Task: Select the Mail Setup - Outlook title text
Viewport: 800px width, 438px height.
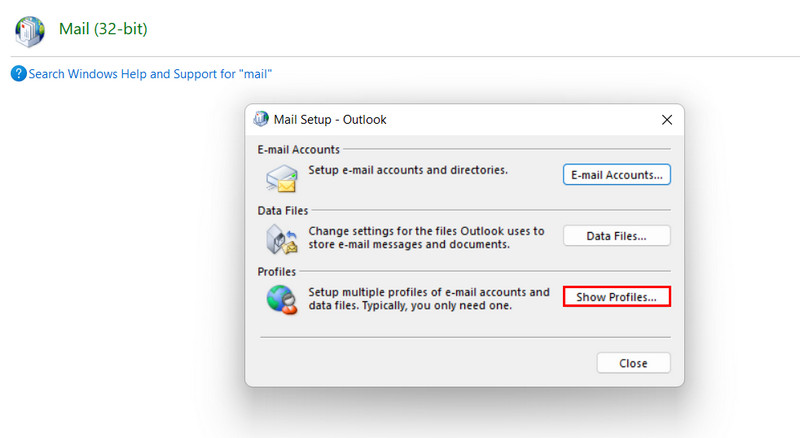Action: [x=330, y=119]
